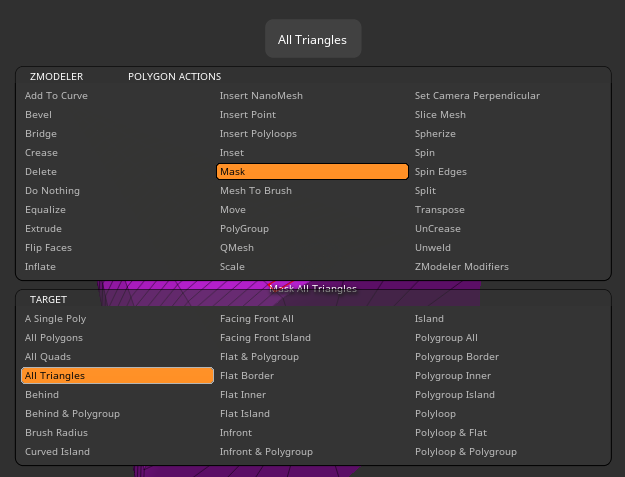Select Flat Island target
Screen dimensions: 625x477
[x=245, y=414]
